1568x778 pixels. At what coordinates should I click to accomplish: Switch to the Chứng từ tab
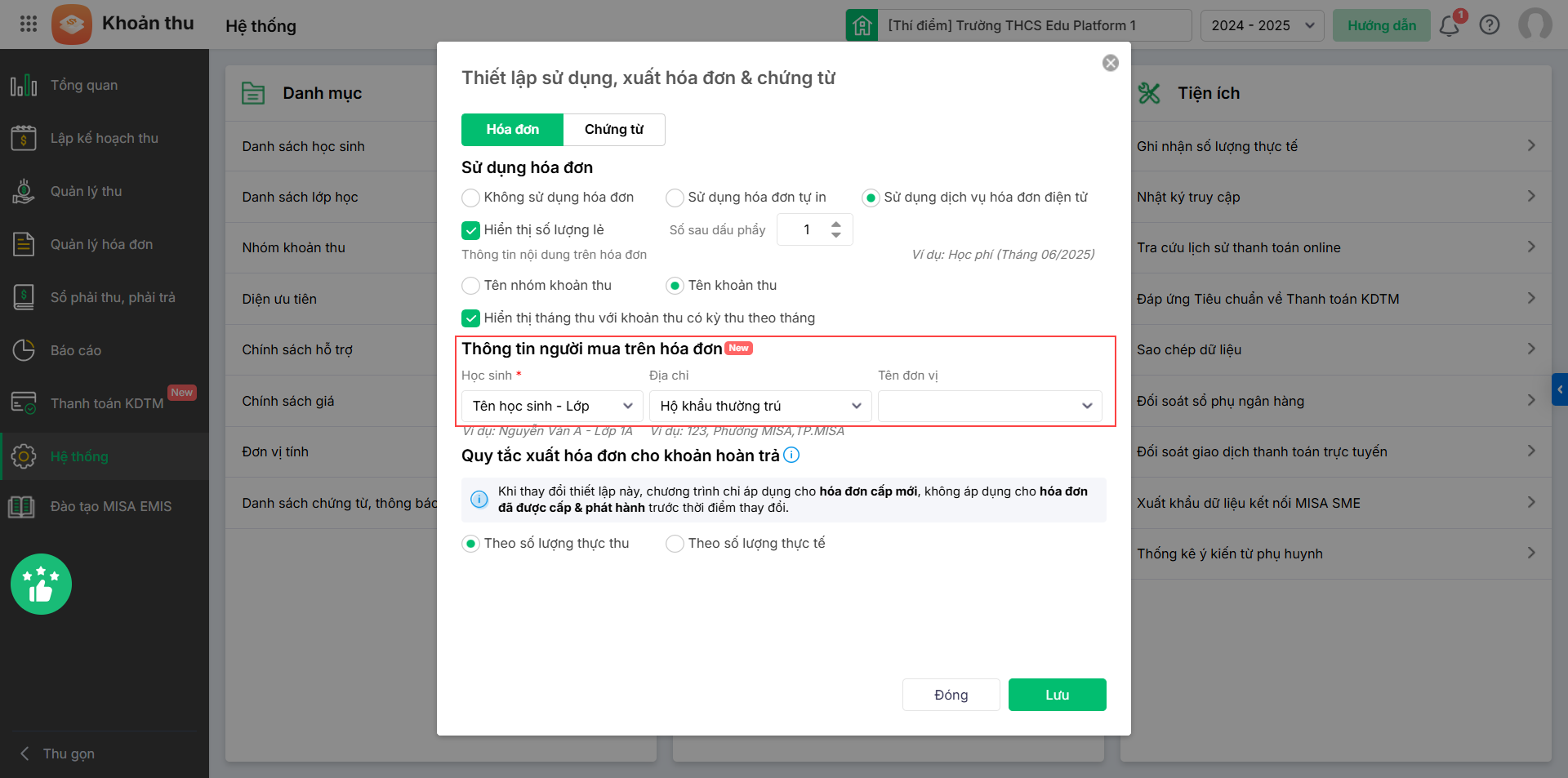coord(614,130)
